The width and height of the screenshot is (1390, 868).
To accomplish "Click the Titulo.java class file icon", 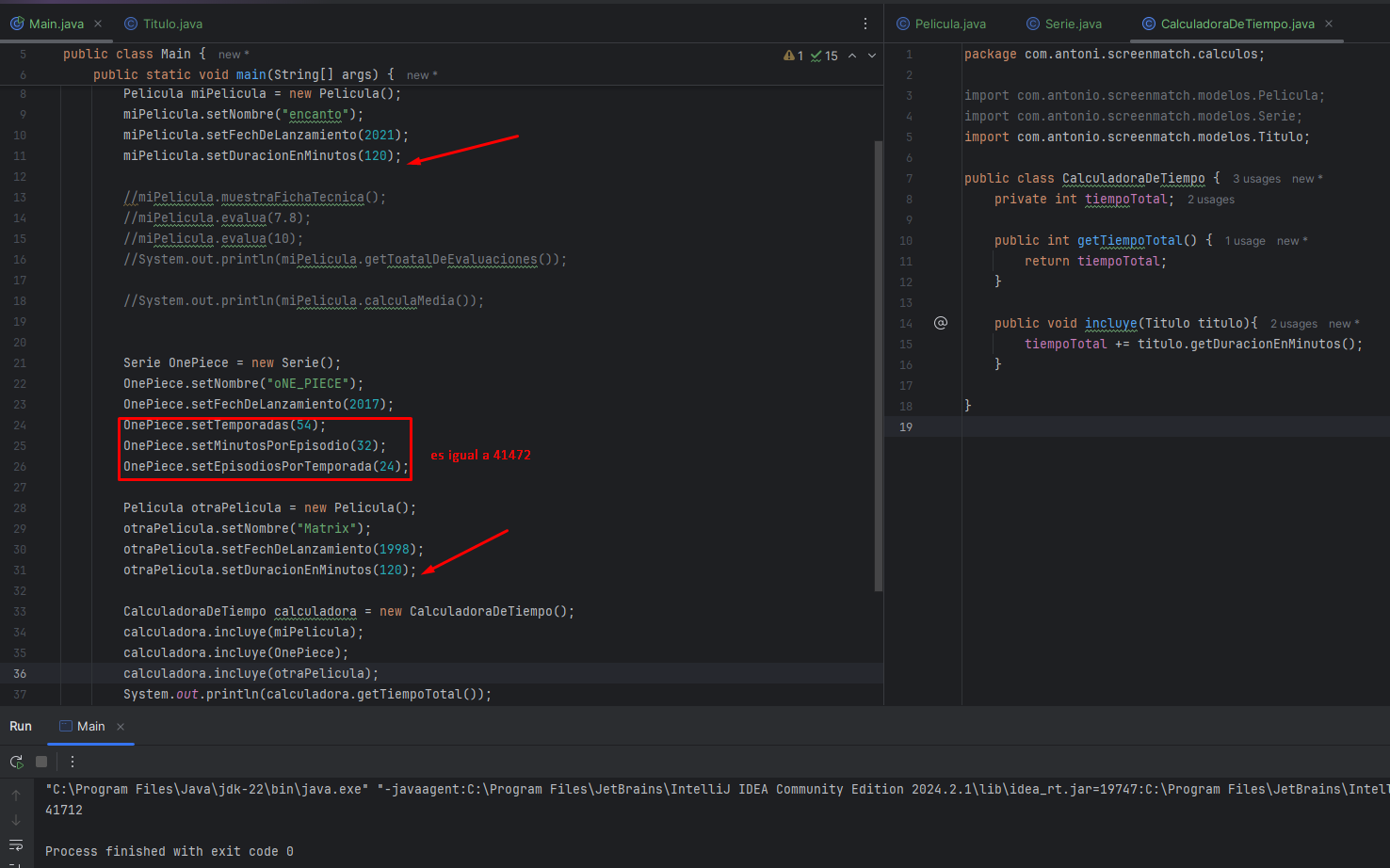I will pyautogui.click(x=131, y=24).
